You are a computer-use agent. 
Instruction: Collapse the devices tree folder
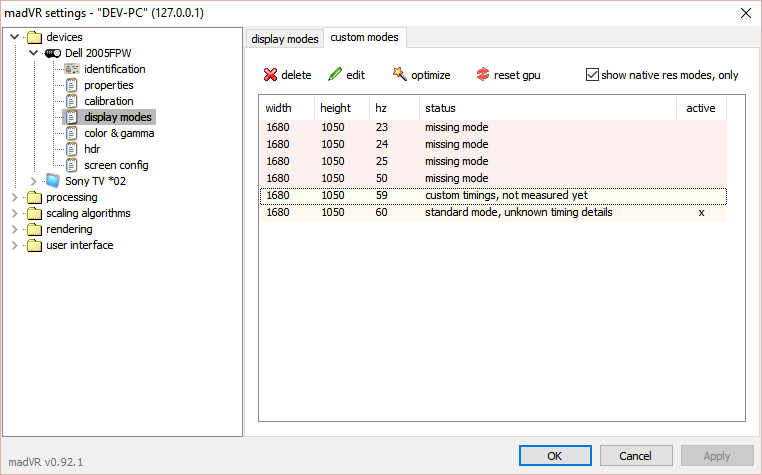coord(14,37)
